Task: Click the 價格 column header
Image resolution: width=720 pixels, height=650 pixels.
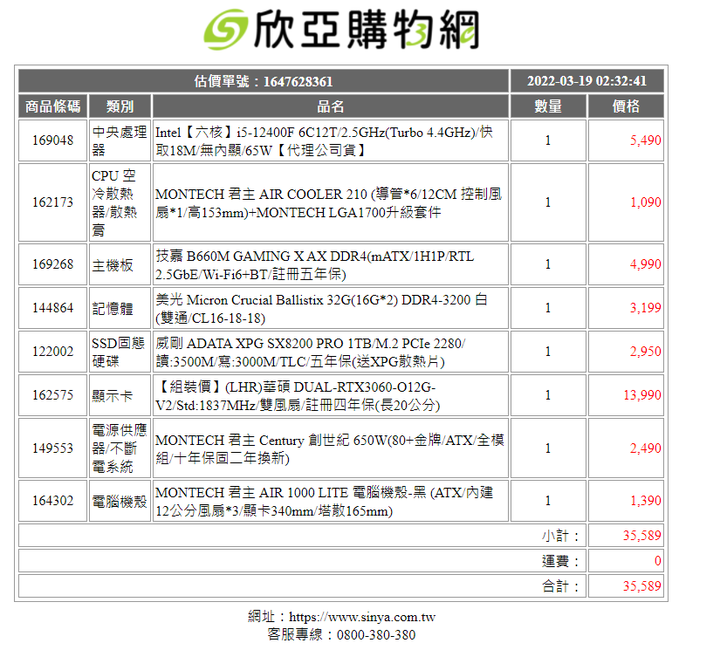Action: 626,106
